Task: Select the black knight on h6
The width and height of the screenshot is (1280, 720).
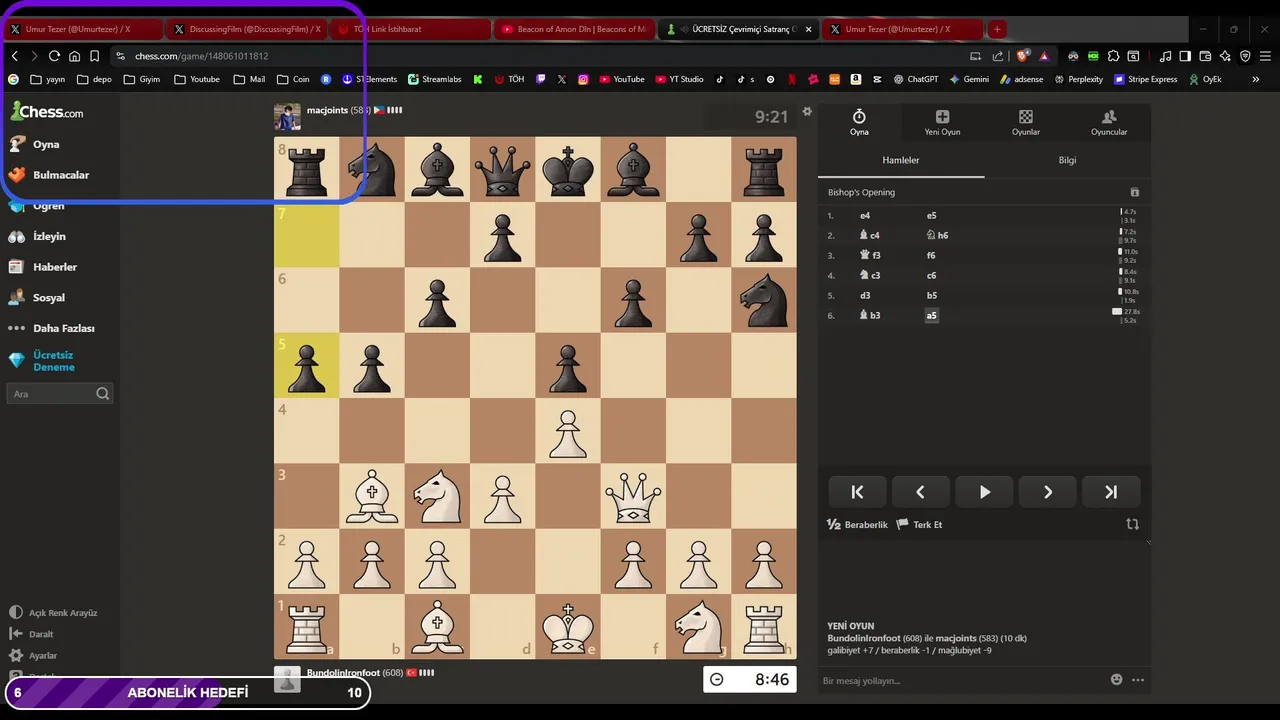Action: (763, 300)
